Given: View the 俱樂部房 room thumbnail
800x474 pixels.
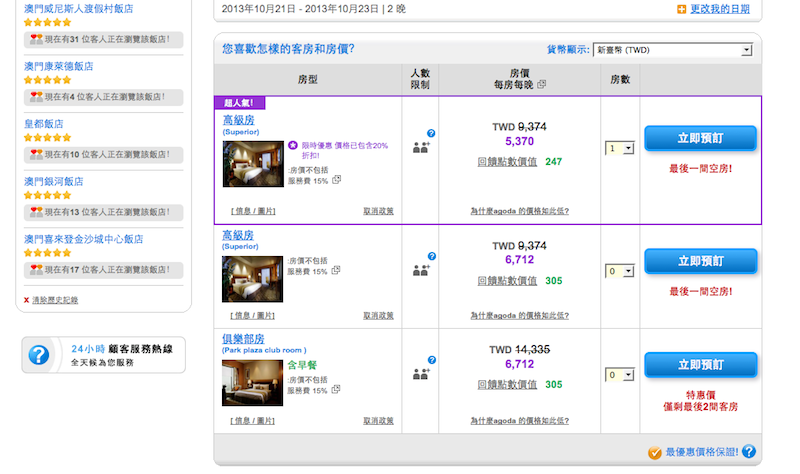Looking at the screenshot, I should click(x=252, y=383).
